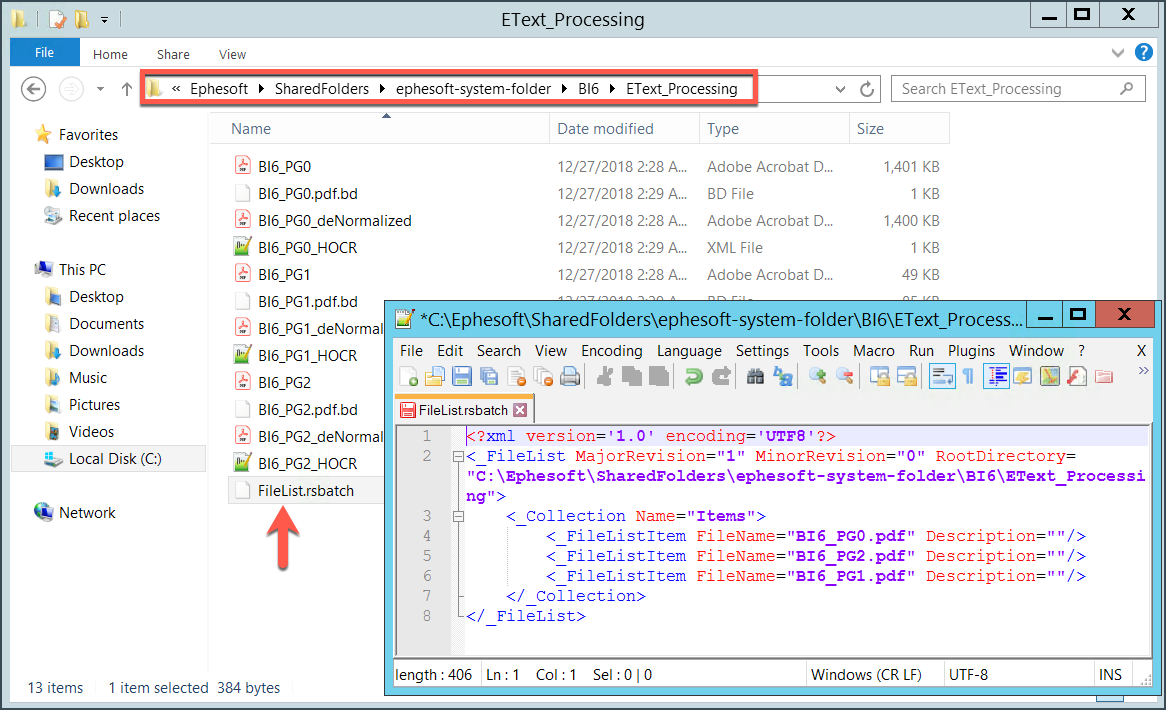
Task: Open the Macro menu in Notepad++
Action: [873, 351]
